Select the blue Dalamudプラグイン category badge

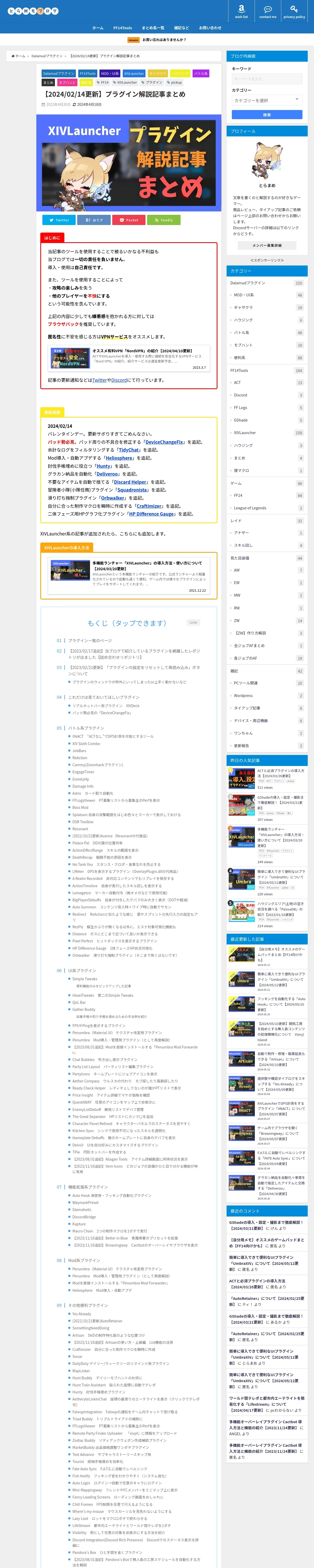[59, 73]
